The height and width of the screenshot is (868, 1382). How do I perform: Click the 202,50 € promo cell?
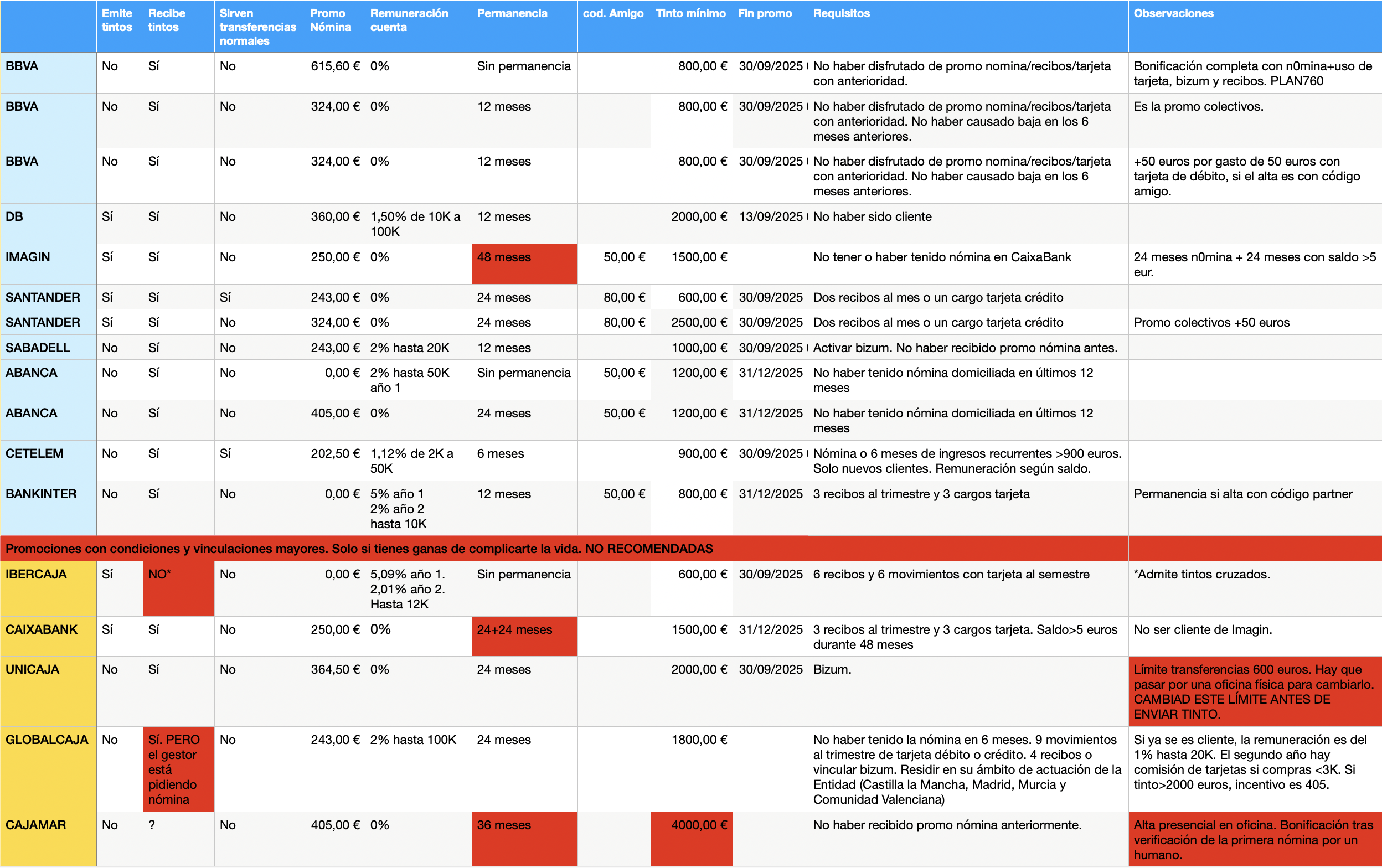(x=334, y=460)
